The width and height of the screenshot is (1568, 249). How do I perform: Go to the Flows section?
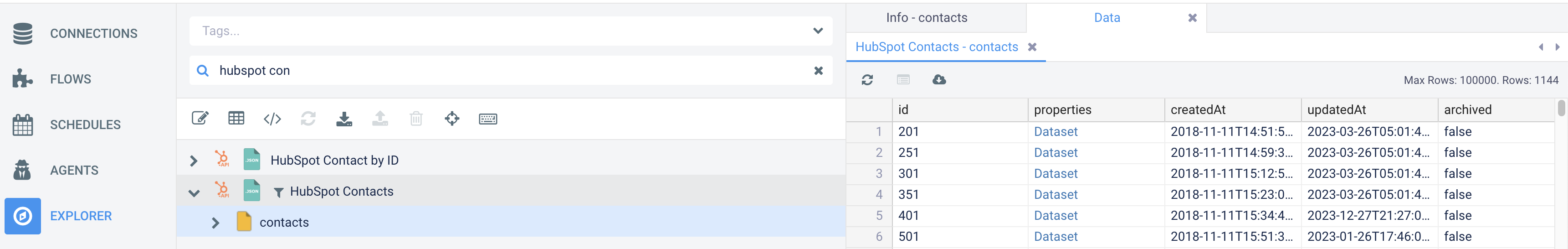tap(71, 79)
